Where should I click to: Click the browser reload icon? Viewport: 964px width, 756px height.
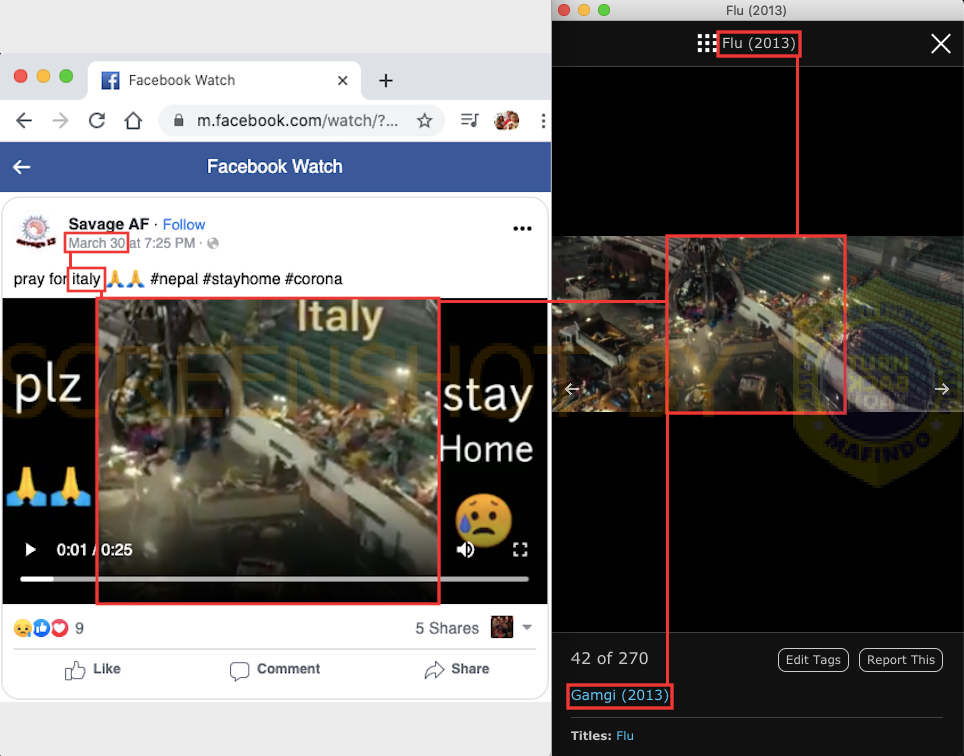point(97,121)
